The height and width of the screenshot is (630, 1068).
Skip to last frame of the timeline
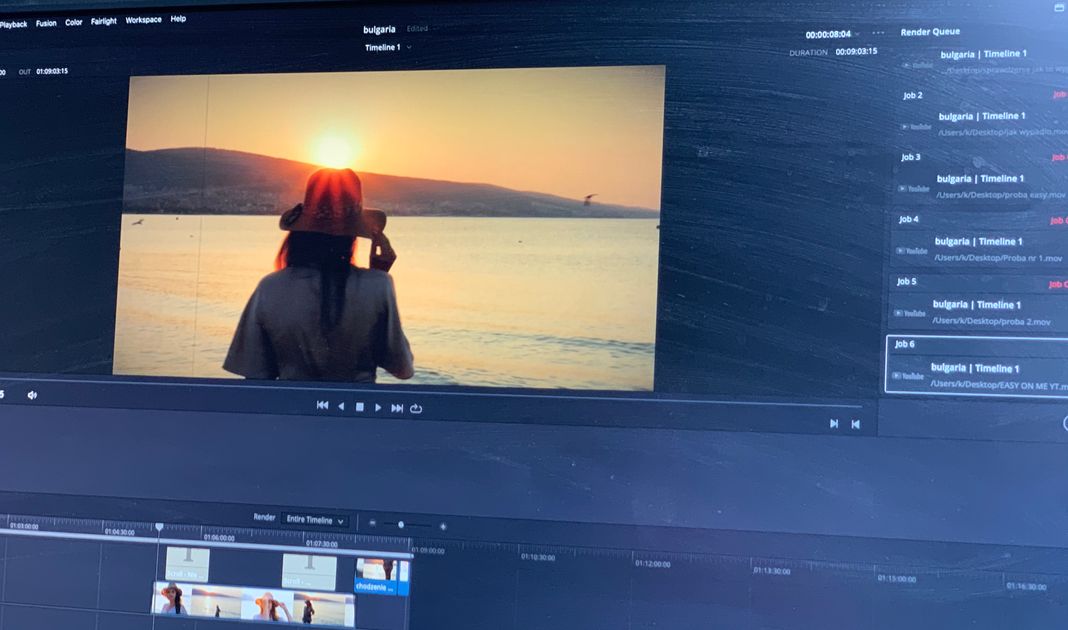(397, 408)
